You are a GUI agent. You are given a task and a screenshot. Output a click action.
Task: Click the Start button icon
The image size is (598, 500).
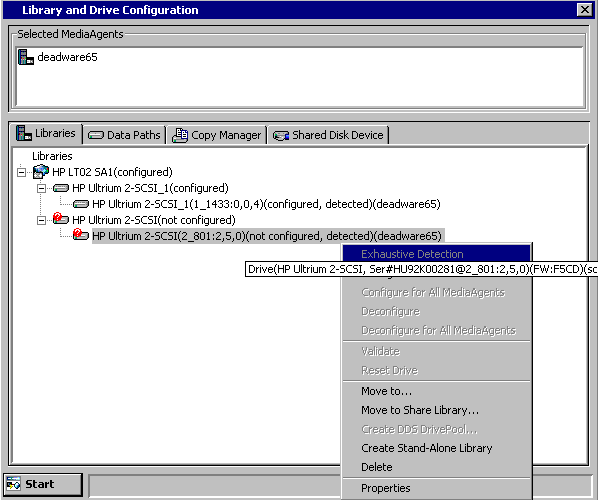14,484
